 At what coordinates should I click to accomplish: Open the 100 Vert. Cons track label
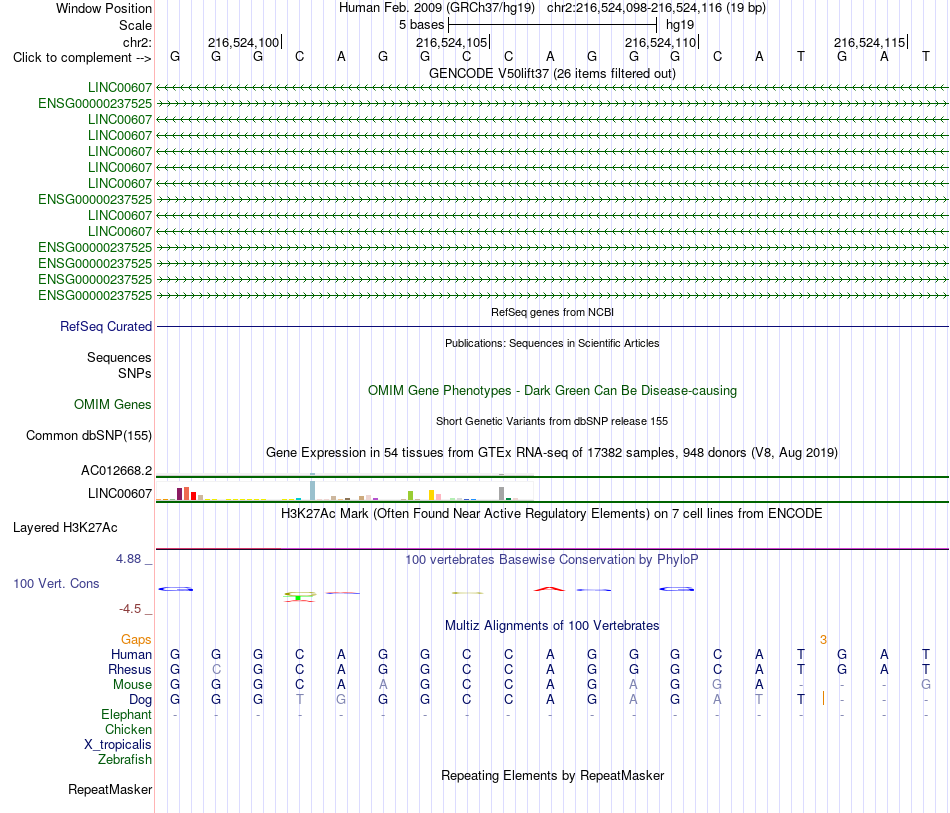(56, 583)
